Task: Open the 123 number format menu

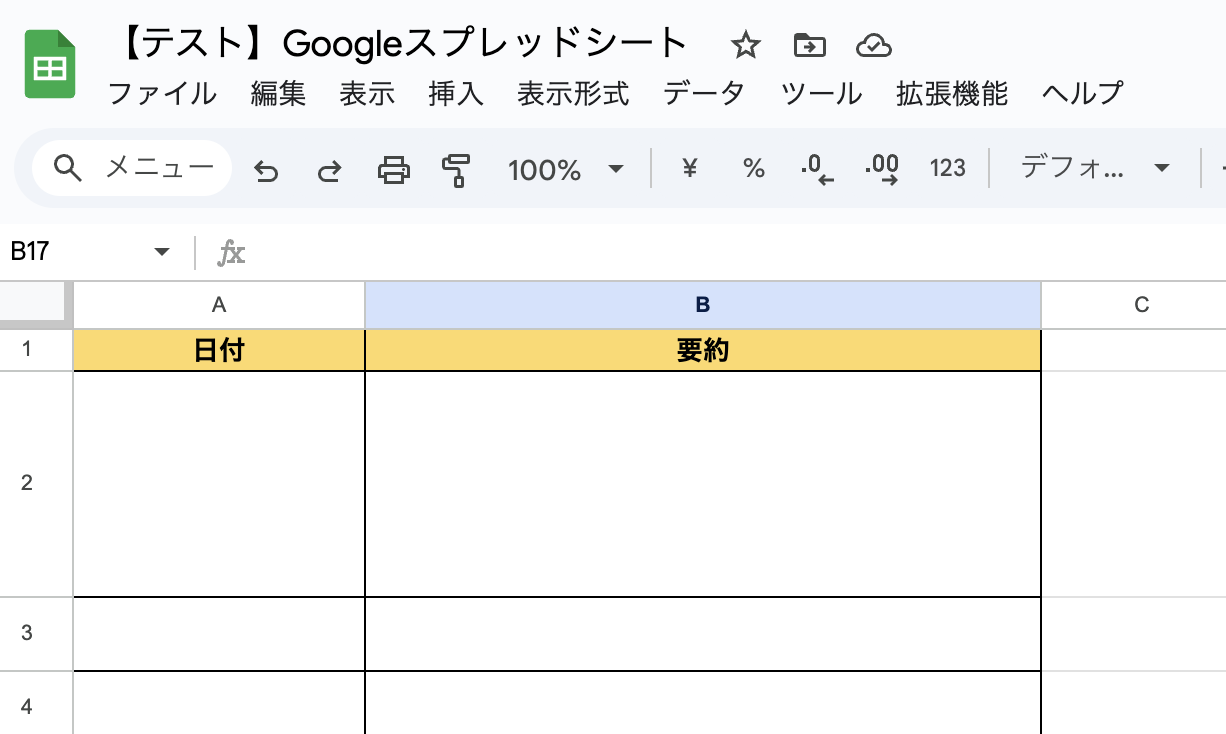Action: pos(947,168)
